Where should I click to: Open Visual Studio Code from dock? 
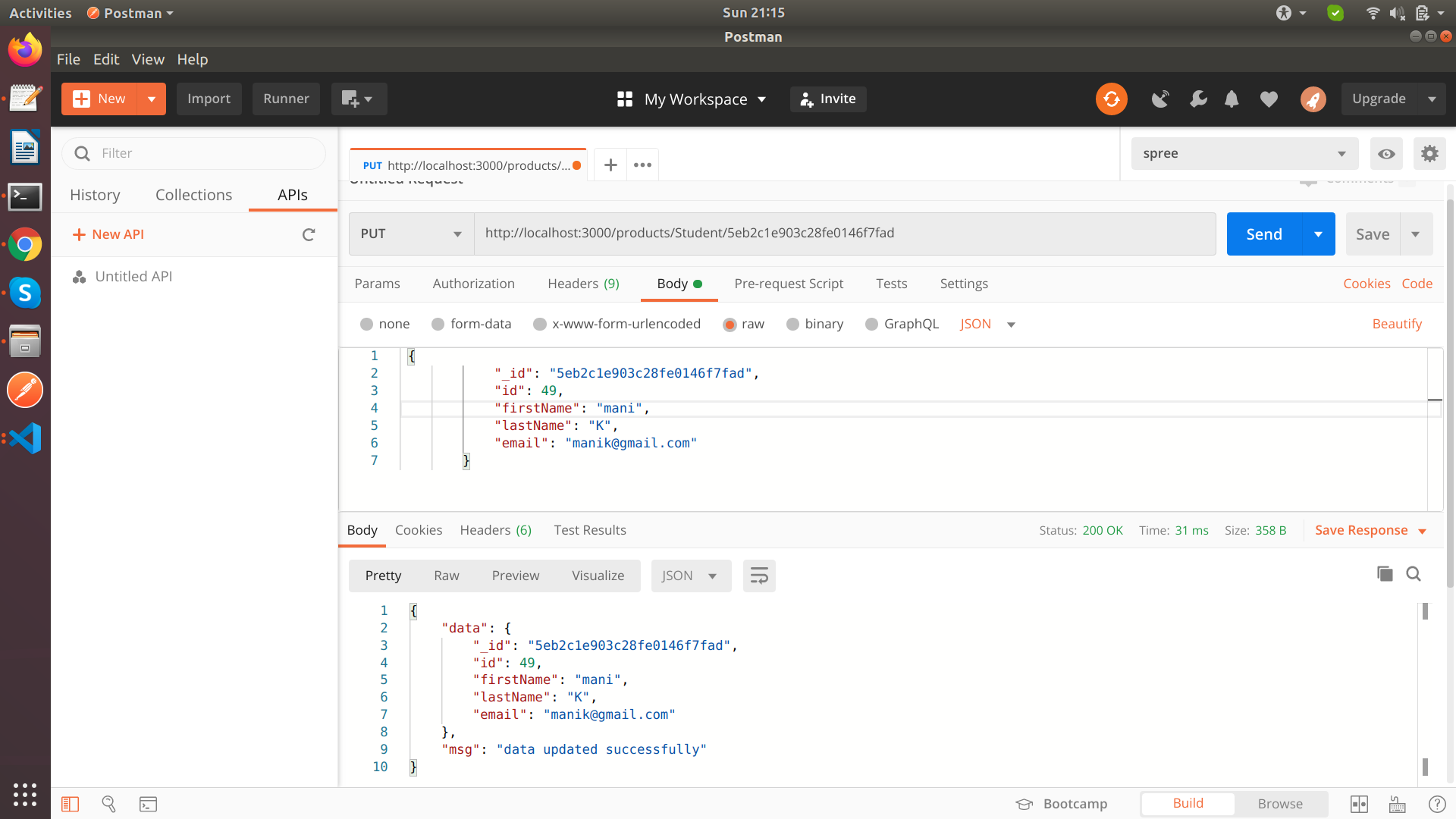coord(25,438)
